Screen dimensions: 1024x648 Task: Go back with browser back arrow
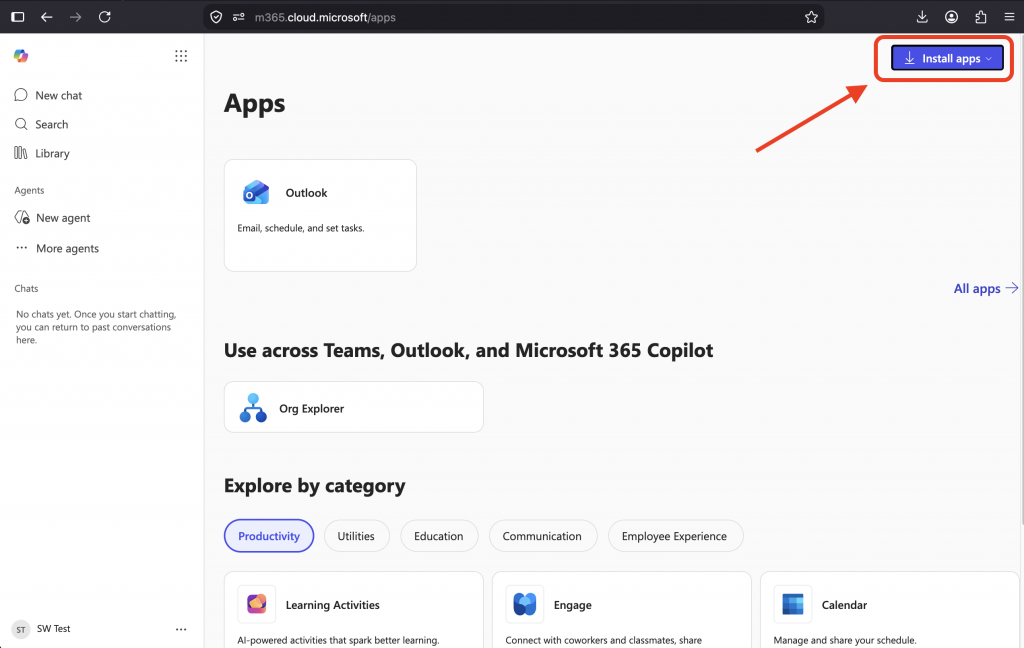tap(46, 17)
